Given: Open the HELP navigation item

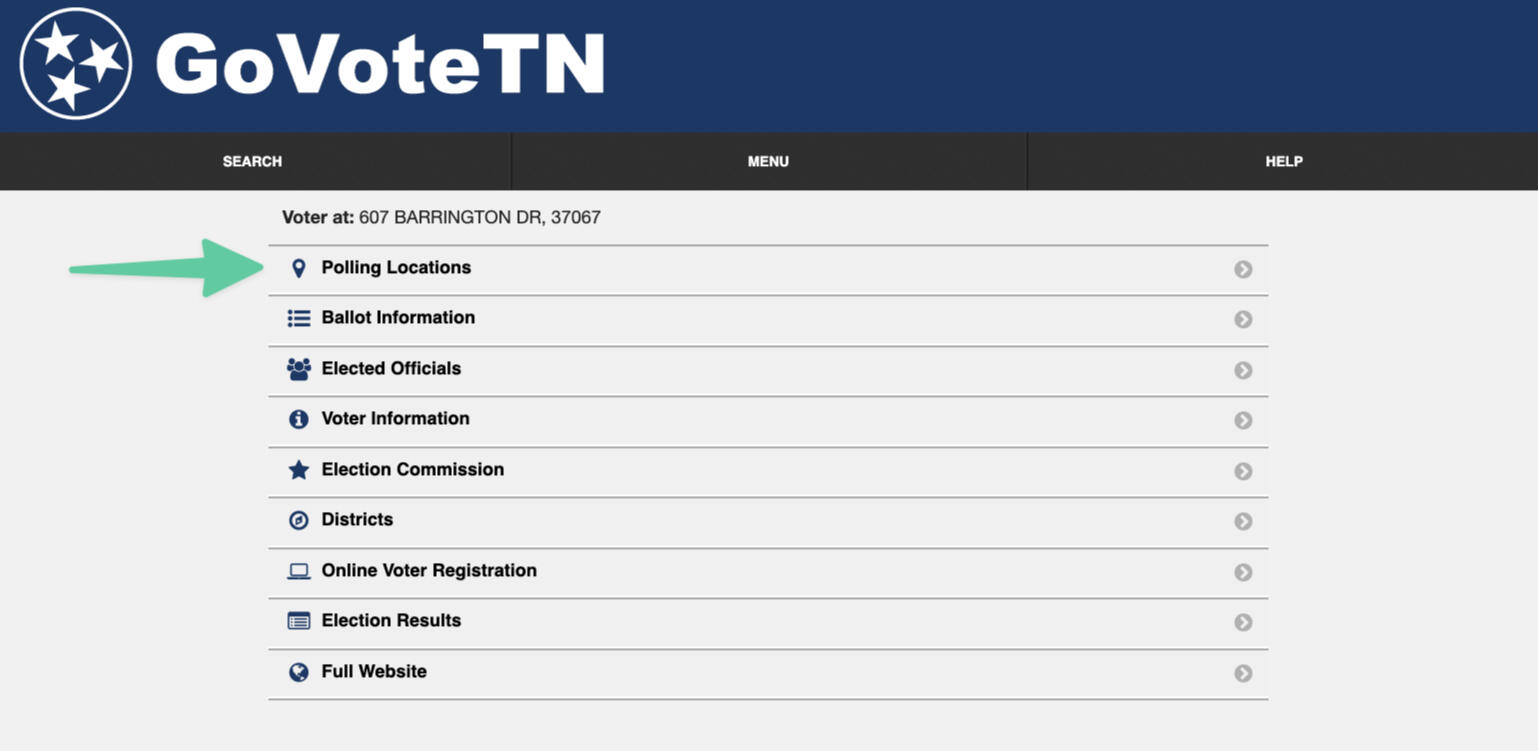Looking at the screenshot, I should pyautogui.click(x=1284, y=161).
